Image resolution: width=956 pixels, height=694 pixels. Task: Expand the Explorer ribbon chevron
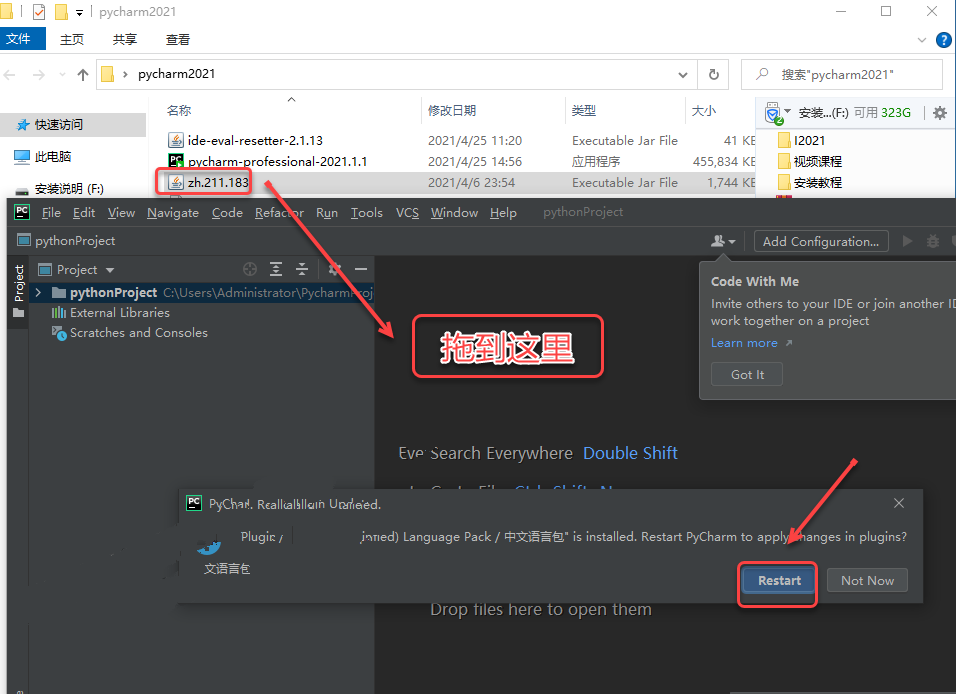tap(922, 40)
